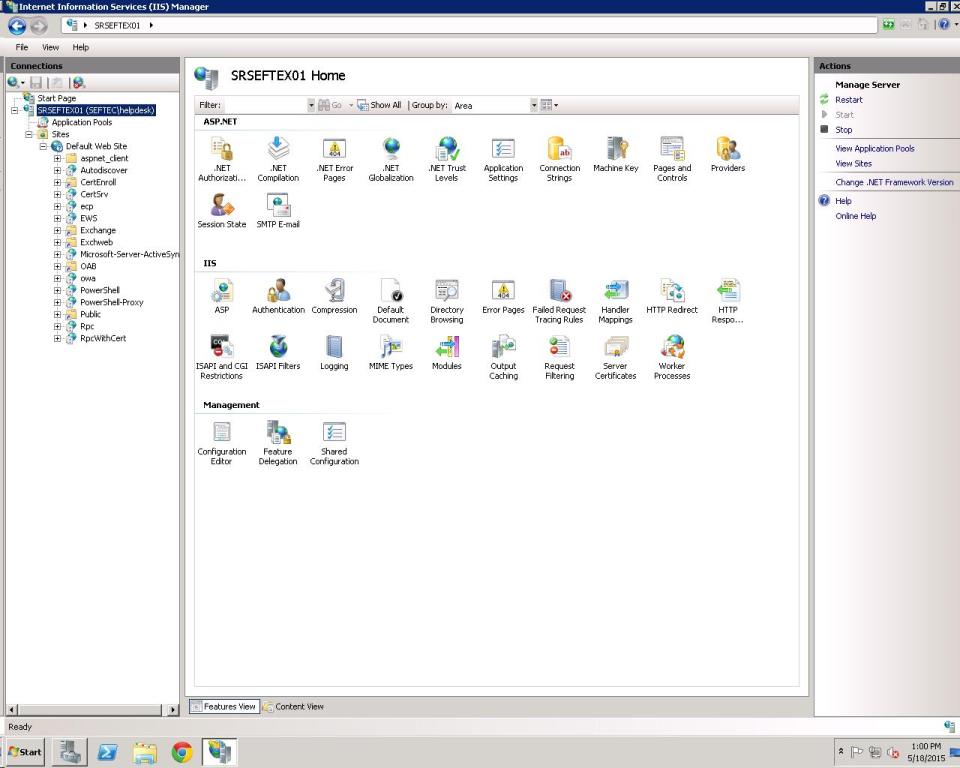Open the view style dropdown button
The height and width of the screenshot is (768, 960).
point(549,105)
